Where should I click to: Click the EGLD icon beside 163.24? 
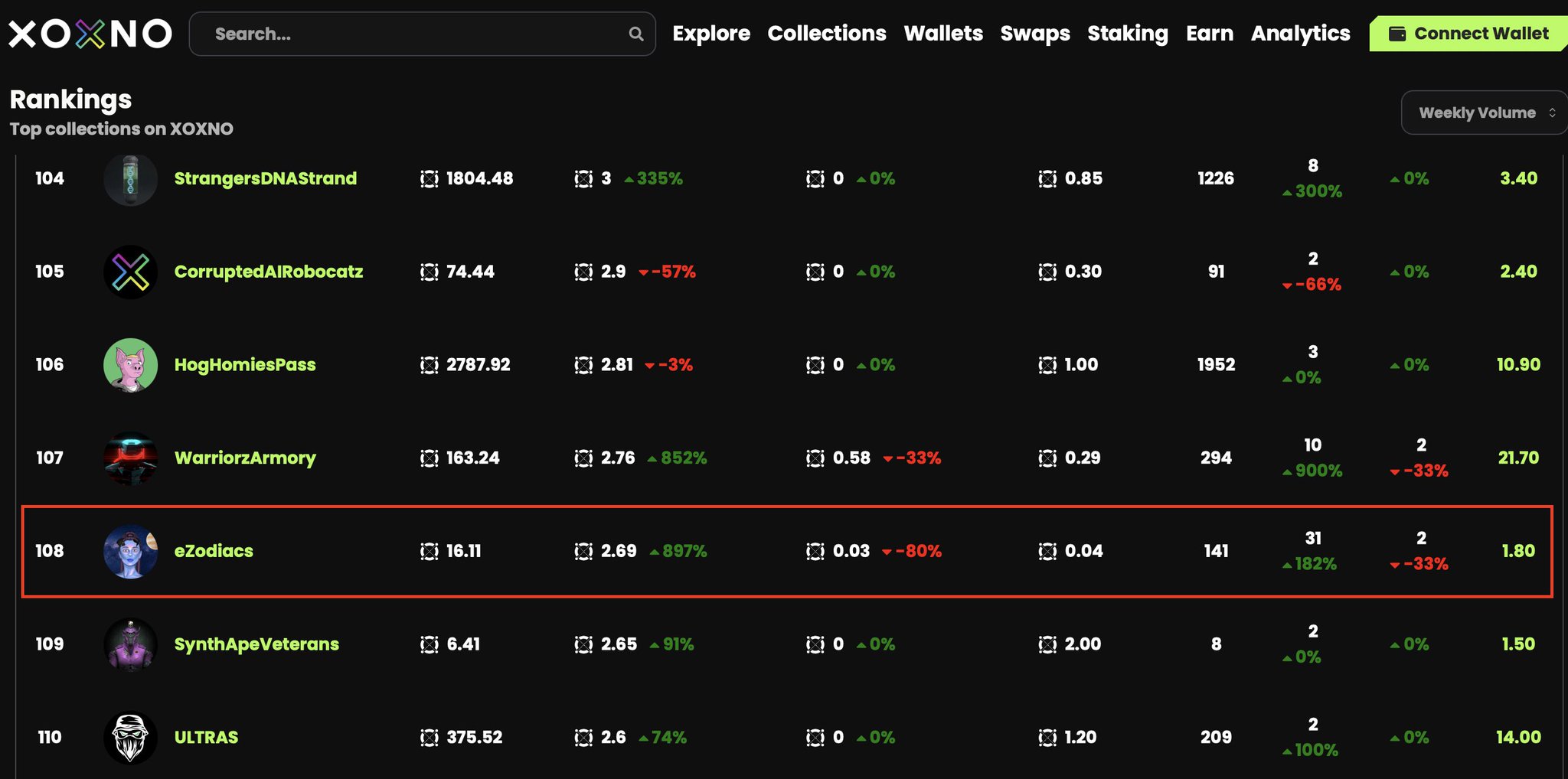[x=430, y=458]
